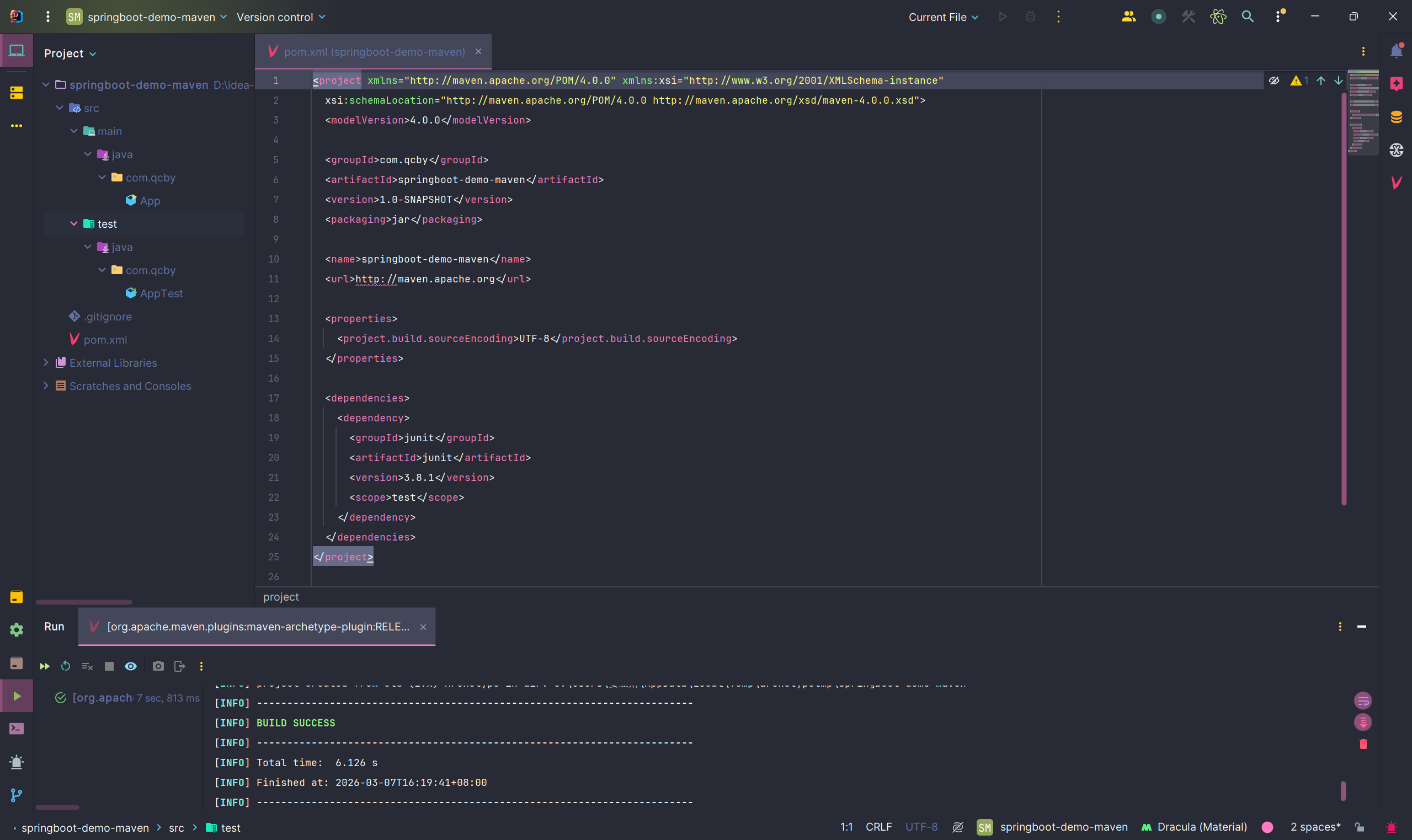Collapse the test folder in project tree
1412x840 pixels.
coord(73,224)
